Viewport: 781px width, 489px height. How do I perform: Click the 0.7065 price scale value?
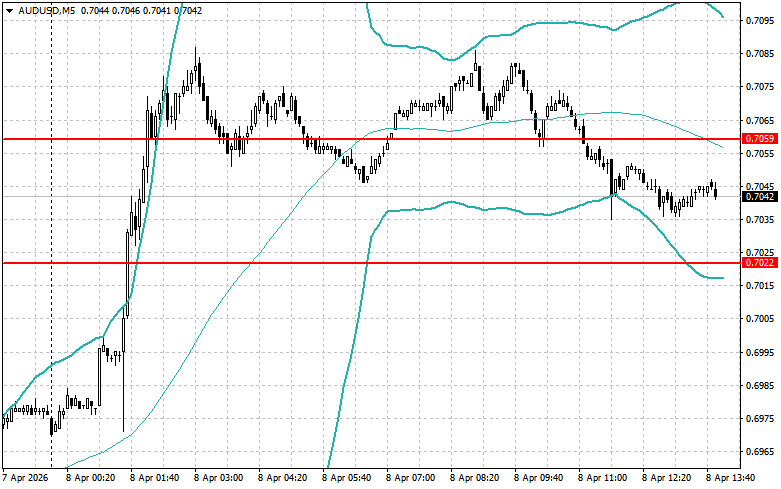(x=760, y=120)
